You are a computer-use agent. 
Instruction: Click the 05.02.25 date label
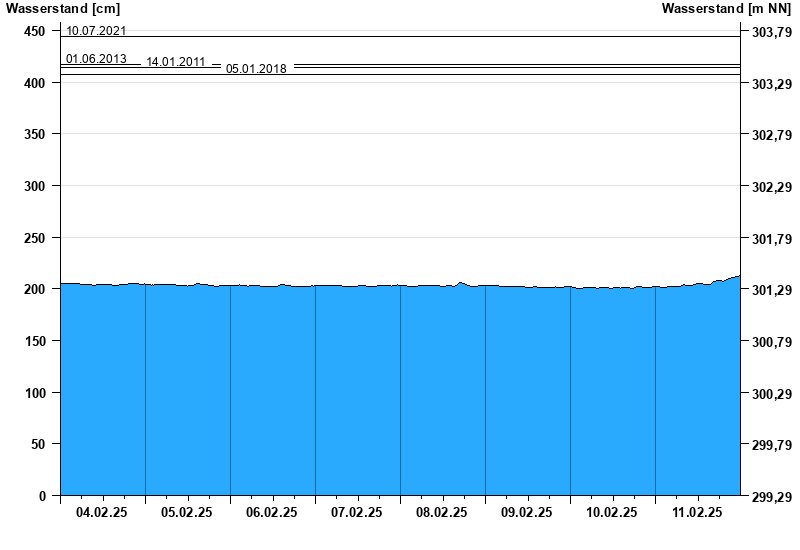click(x=188, y=512)
